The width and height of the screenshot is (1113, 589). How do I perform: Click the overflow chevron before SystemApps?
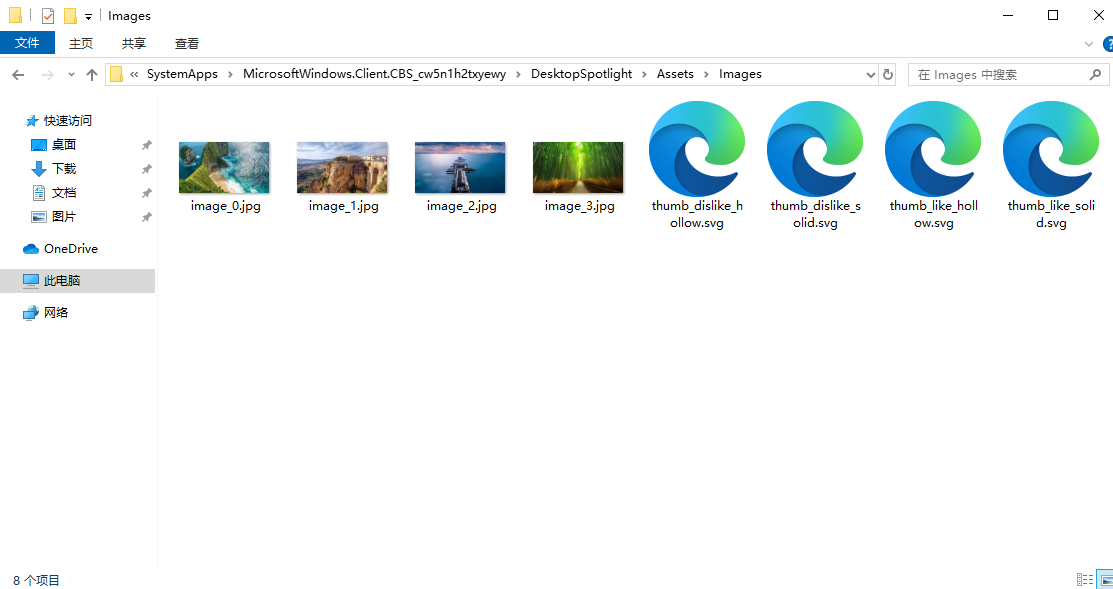[x=133, y=75]
